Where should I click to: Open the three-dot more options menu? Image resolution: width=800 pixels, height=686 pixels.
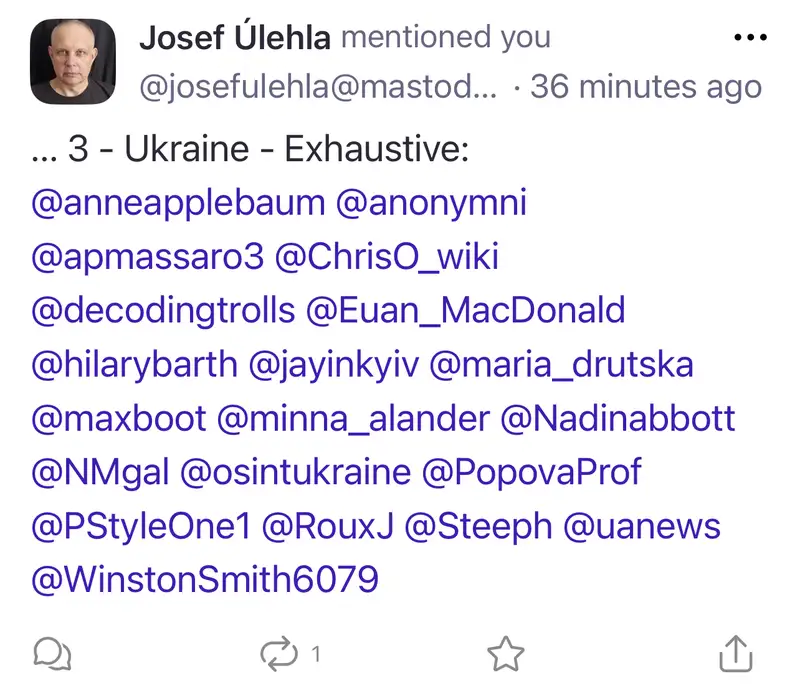point(749,39)
